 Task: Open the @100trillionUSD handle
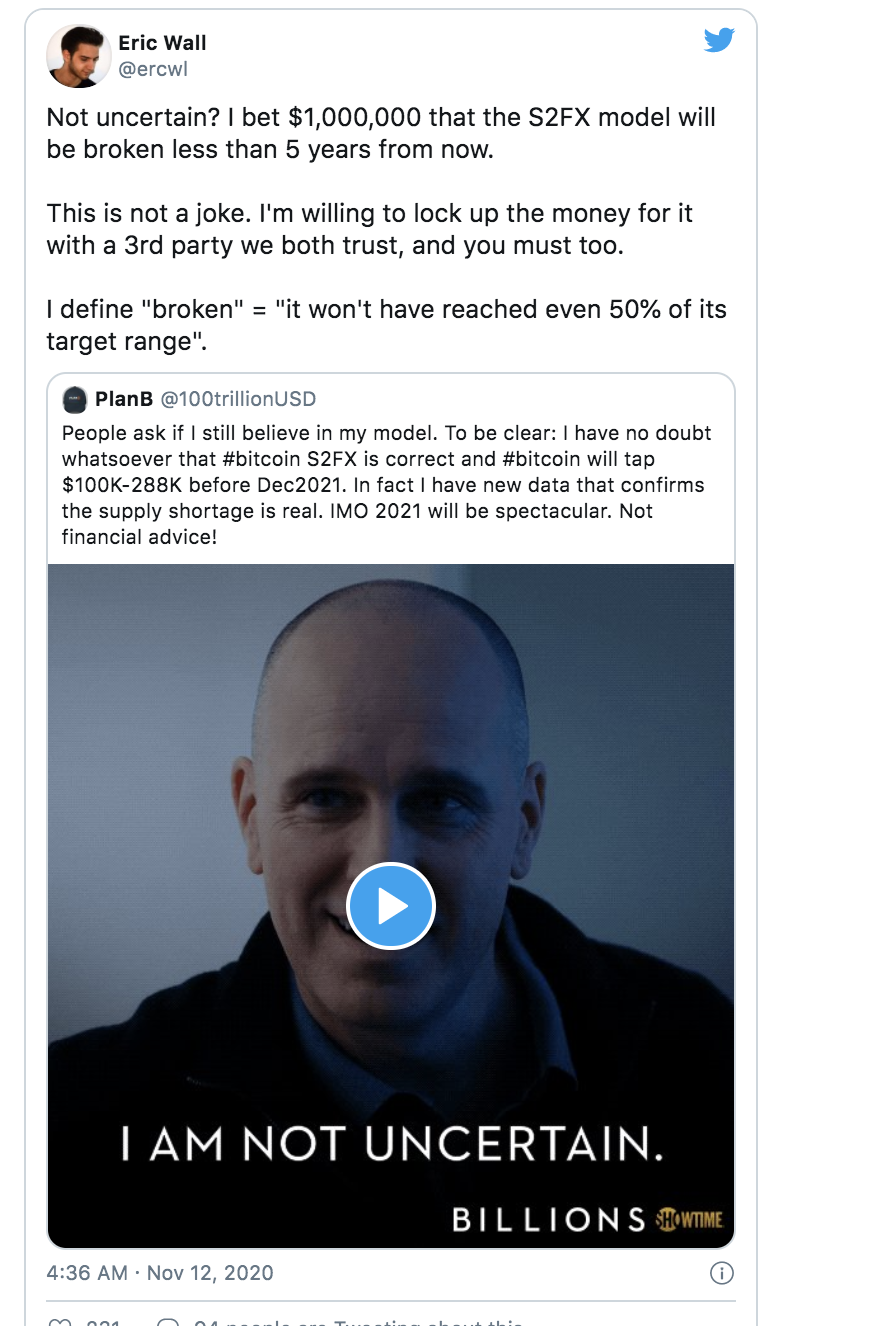coord(238,400)
